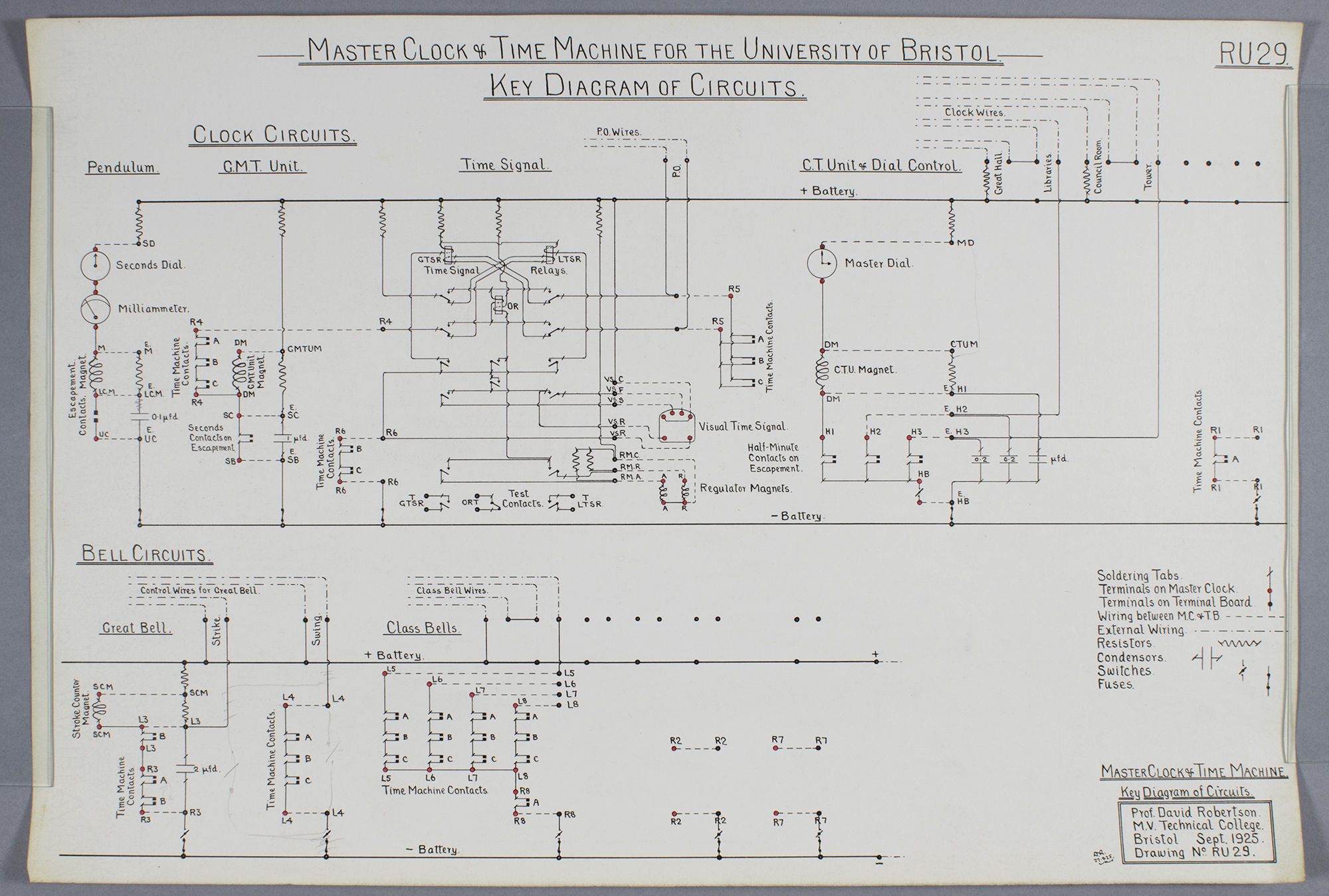Click the Master Dial clock symbol
This screenshot has width=1329, height=896.
pos(822,263)
